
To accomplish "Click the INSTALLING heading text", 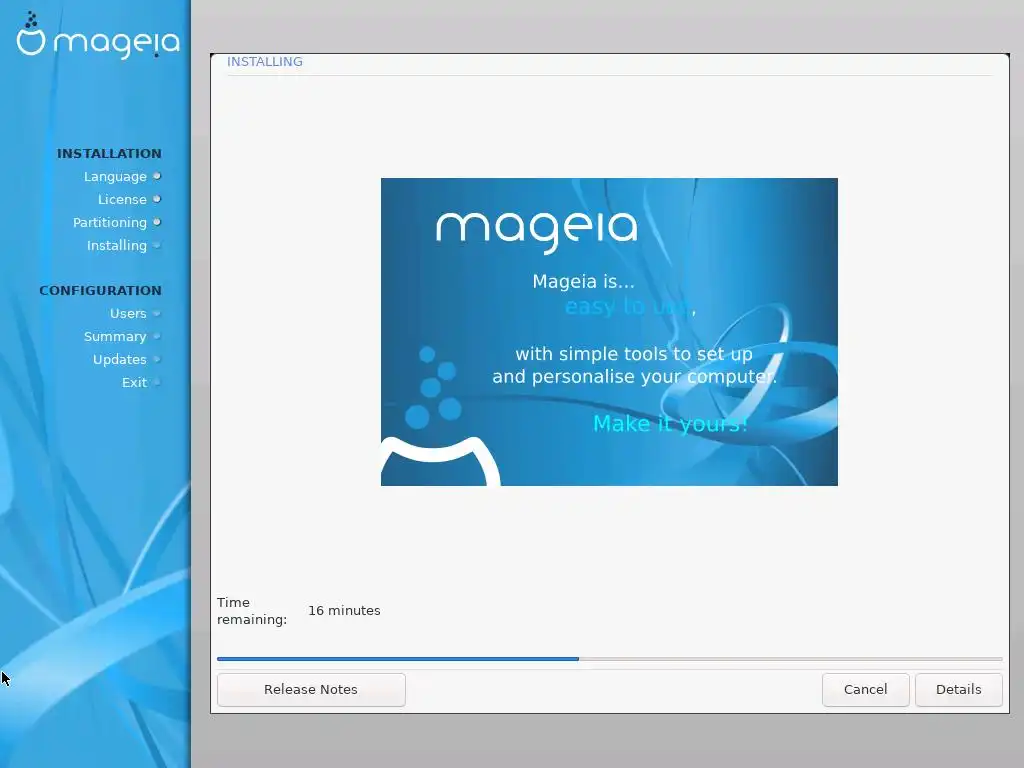I will [264, 61].
